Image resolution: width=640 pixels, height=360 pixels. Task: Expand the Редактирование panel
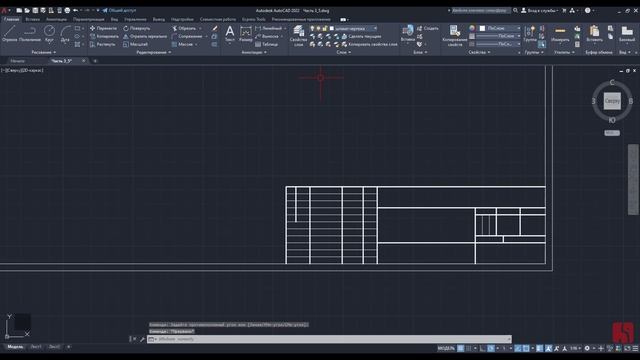(x=154, y=52)
